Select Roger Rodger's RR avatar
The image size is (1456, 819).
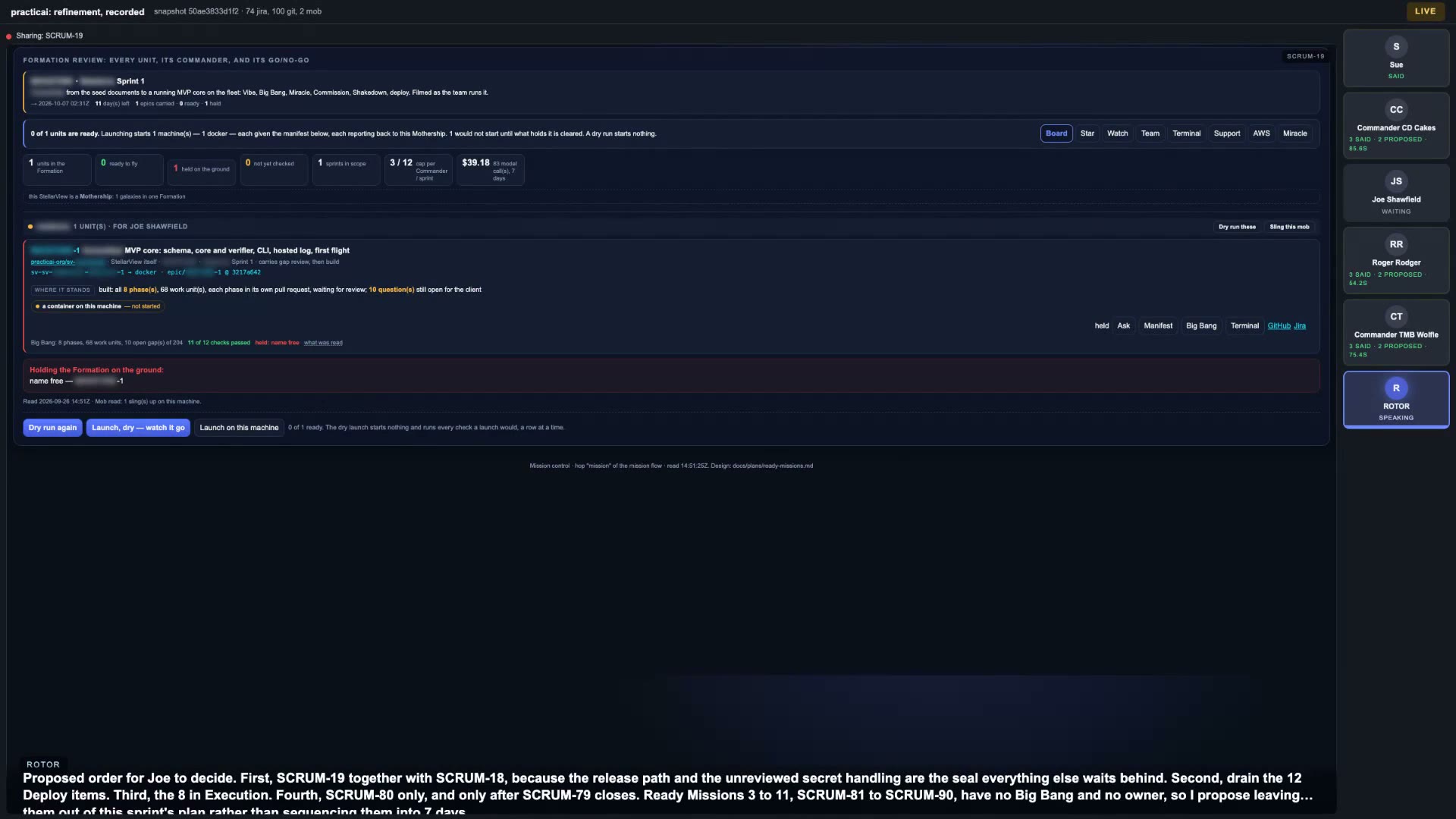1396,244
